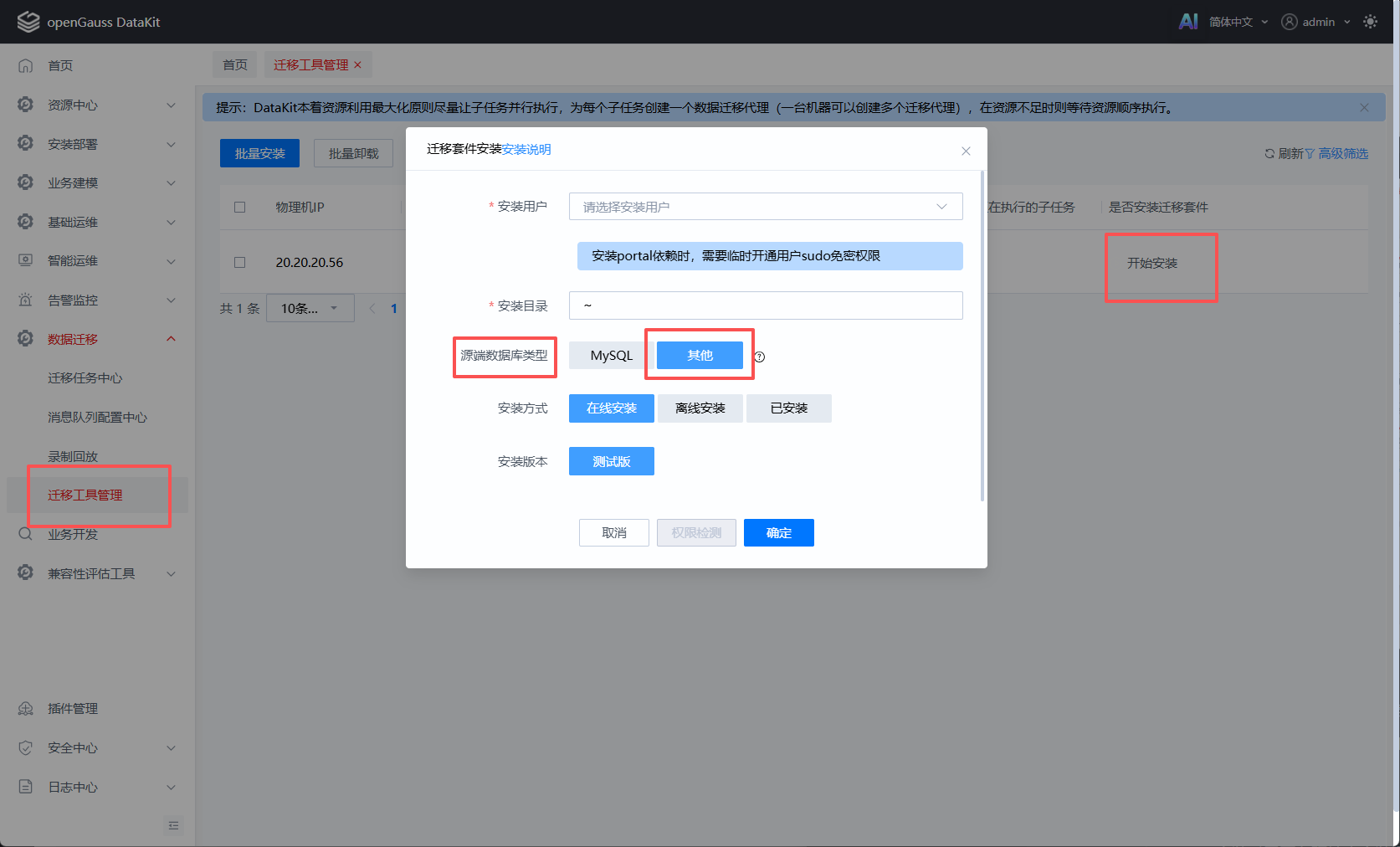The height and width of the screenshot is (847, 1400).
Task: Check the row checkbox for 20.20.20.56
Action: pos(240,262)
